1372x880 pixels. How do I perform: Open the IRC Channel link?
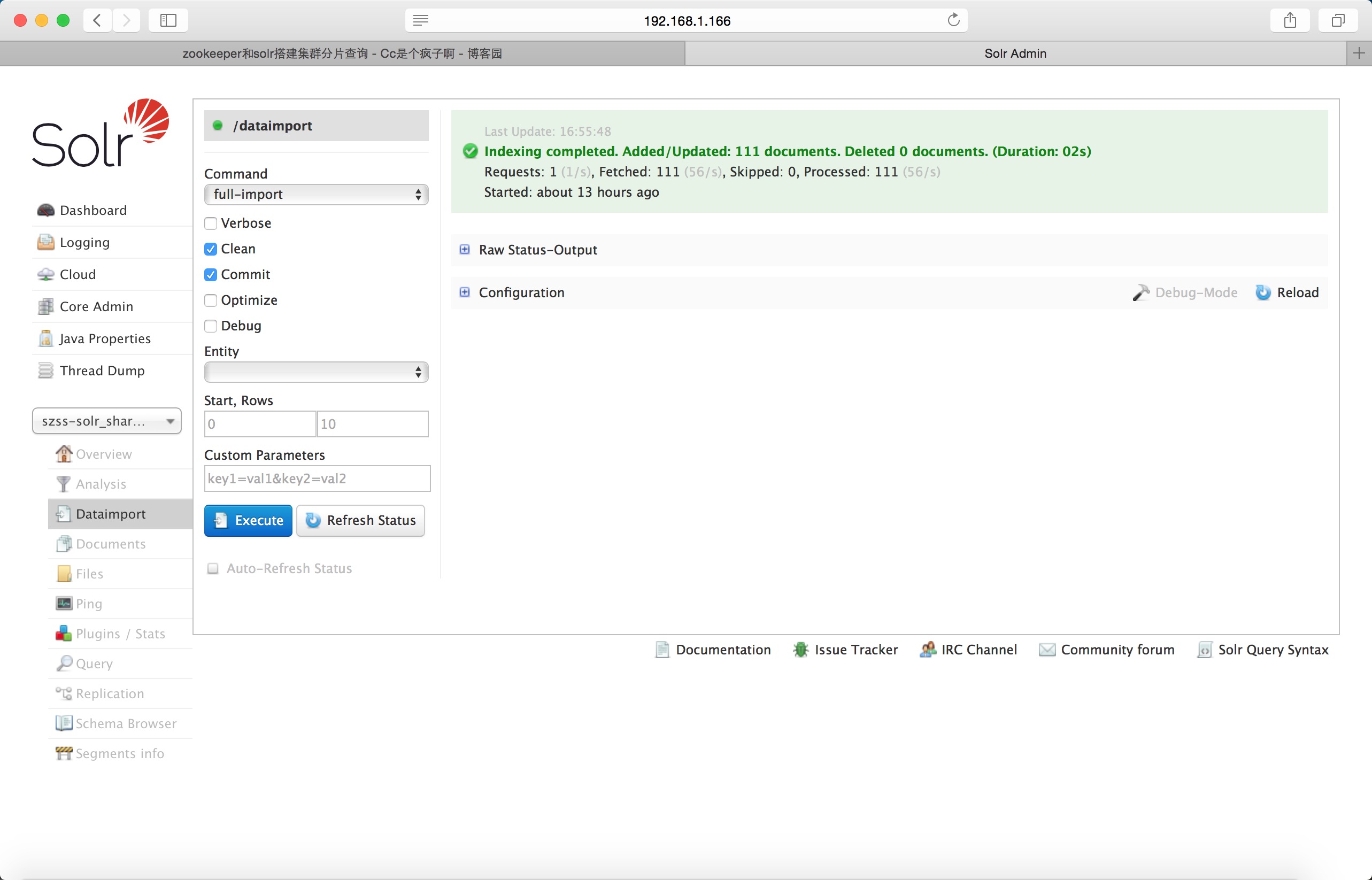[968, 650]
